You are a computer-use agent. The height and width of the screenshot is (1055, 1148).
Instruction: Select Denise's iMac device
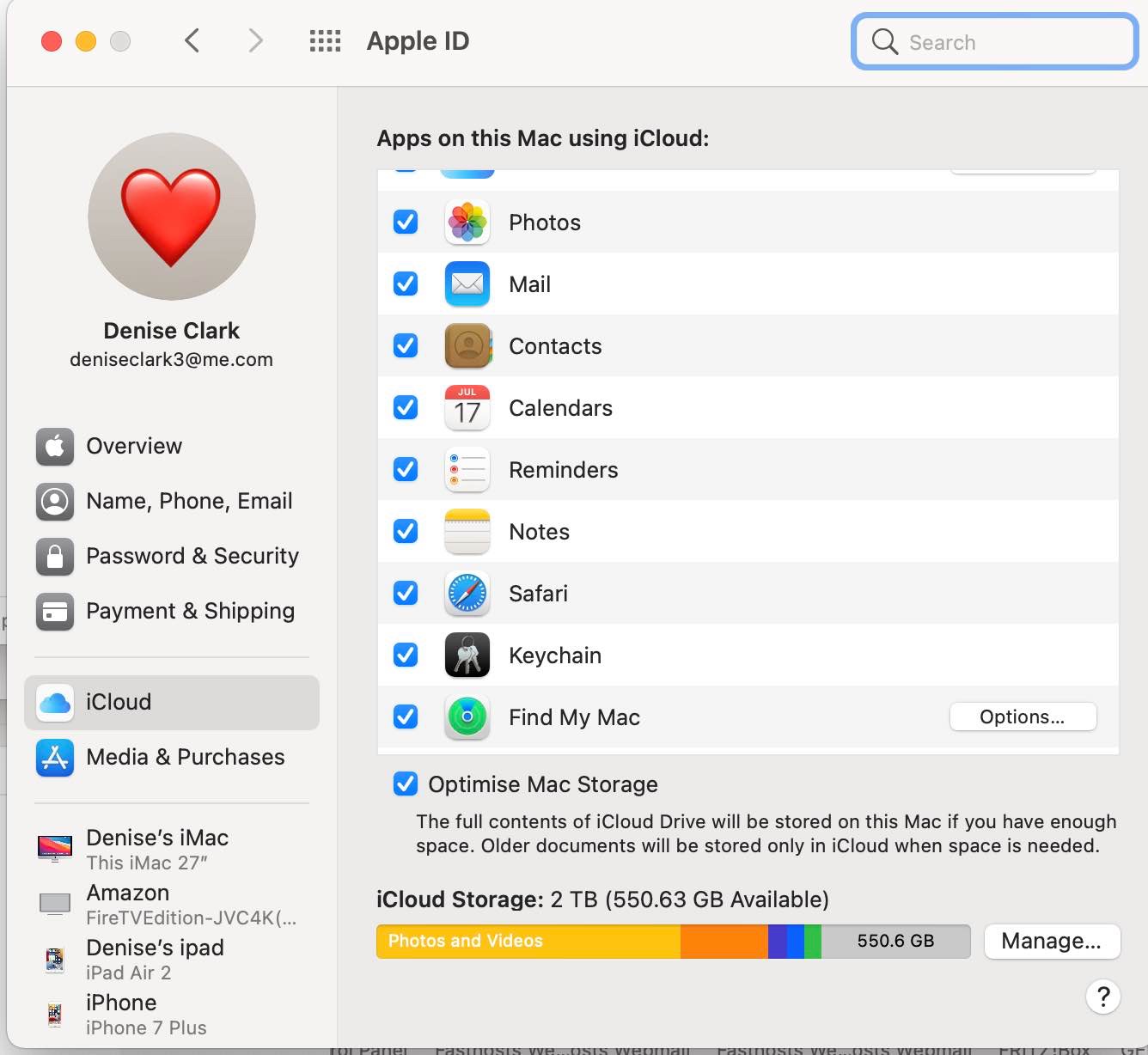pyautogui.click(x=172, y=849)
